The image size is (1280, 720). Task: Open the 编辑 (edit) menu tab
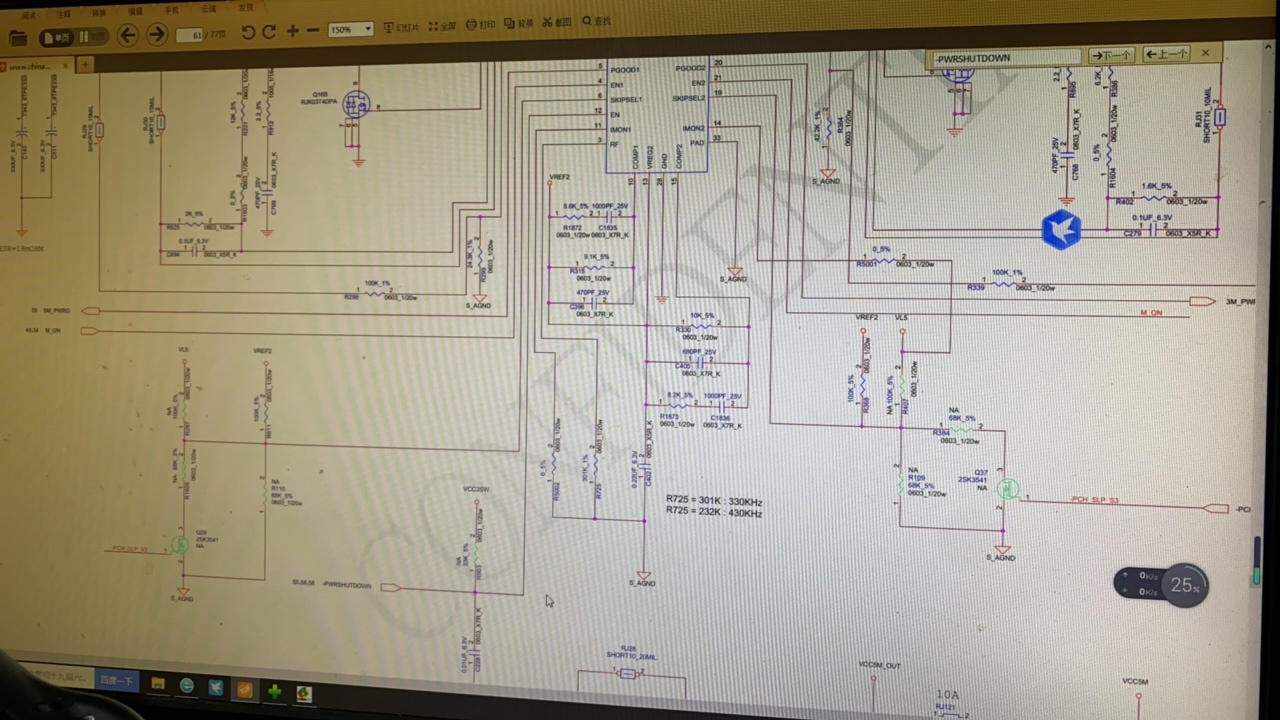[135, 12]
